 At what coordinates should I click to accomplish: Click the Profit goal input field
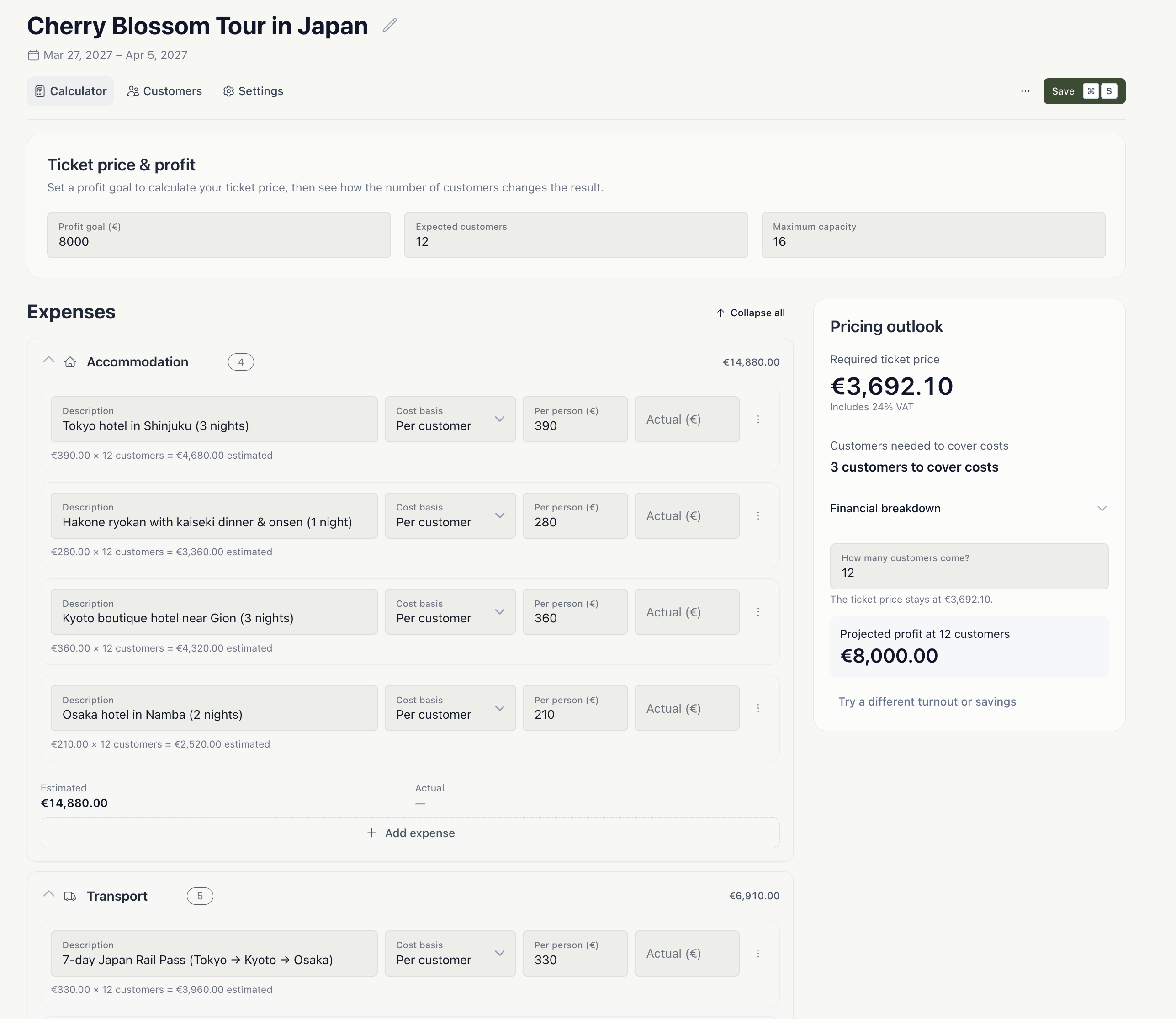[x=219, y=235]
